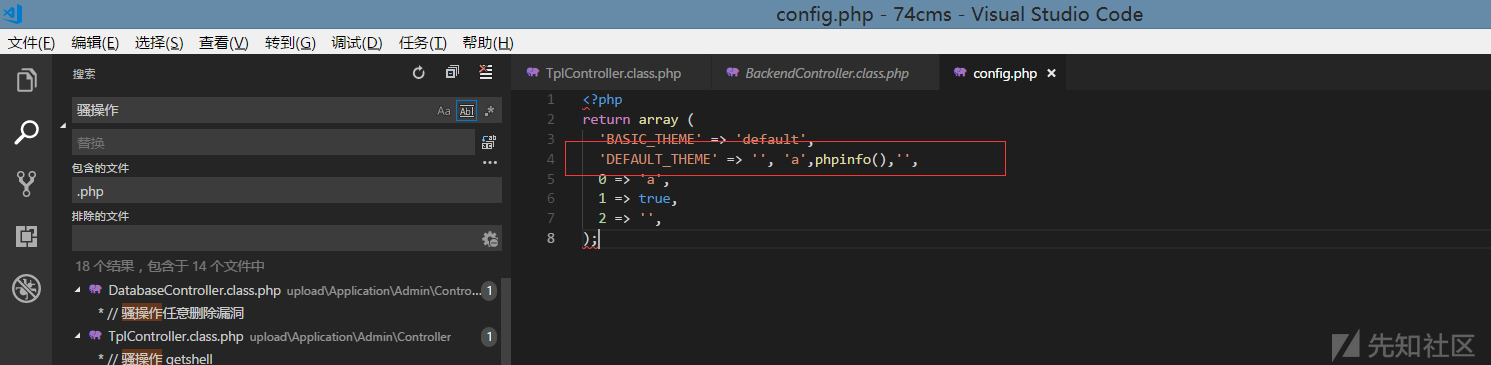Click the replace (替换) input field

[x=273, y=142]
